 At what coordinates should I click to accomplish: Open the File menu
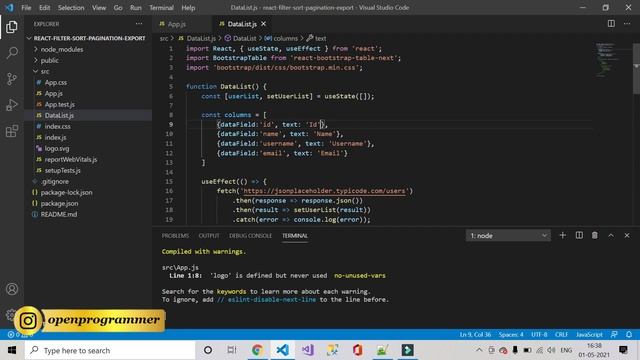[x=26, y=8]
